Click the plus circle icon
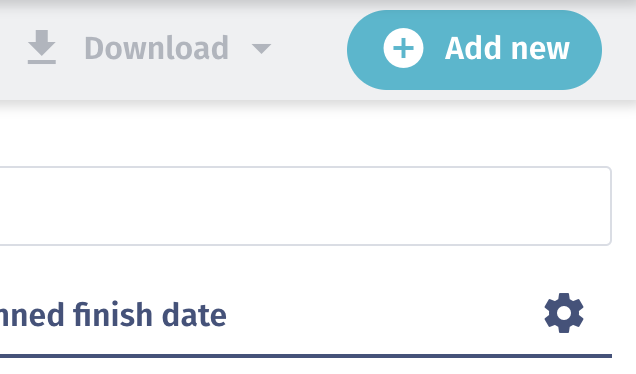The image size is (636, 374). 403,48
